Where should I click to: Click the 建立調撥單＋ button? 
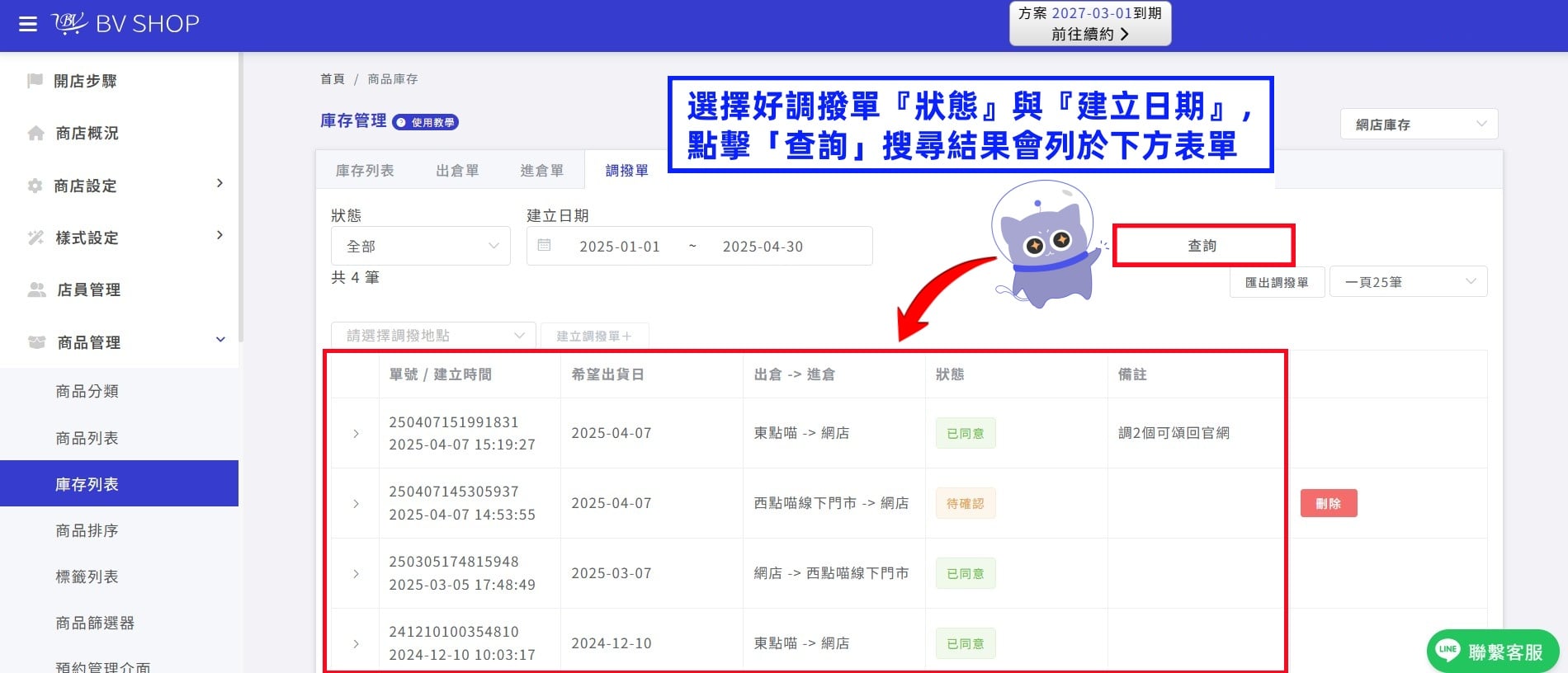[x=594, y=336]
